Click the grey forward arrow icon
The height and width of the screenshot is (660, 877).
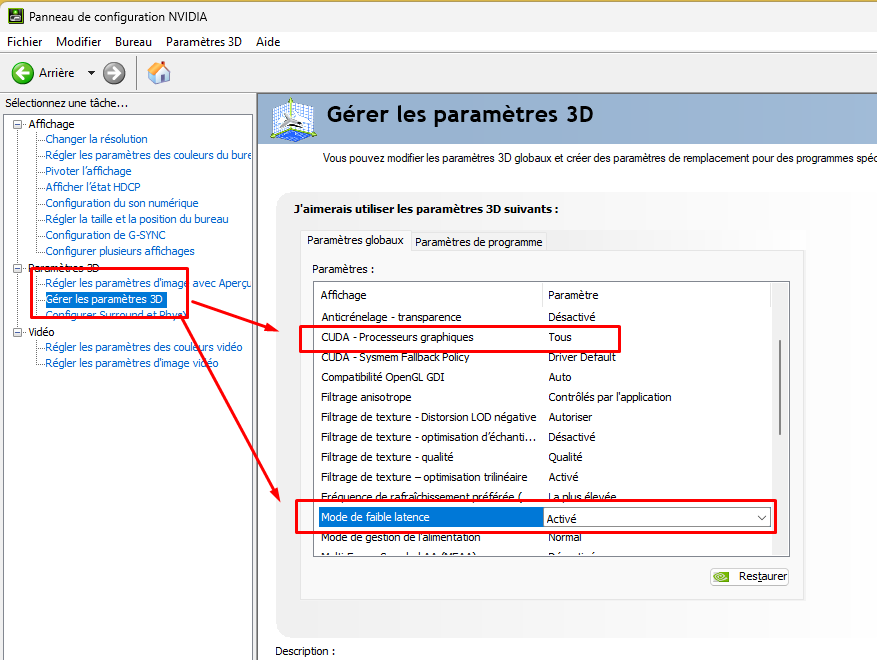114,73
